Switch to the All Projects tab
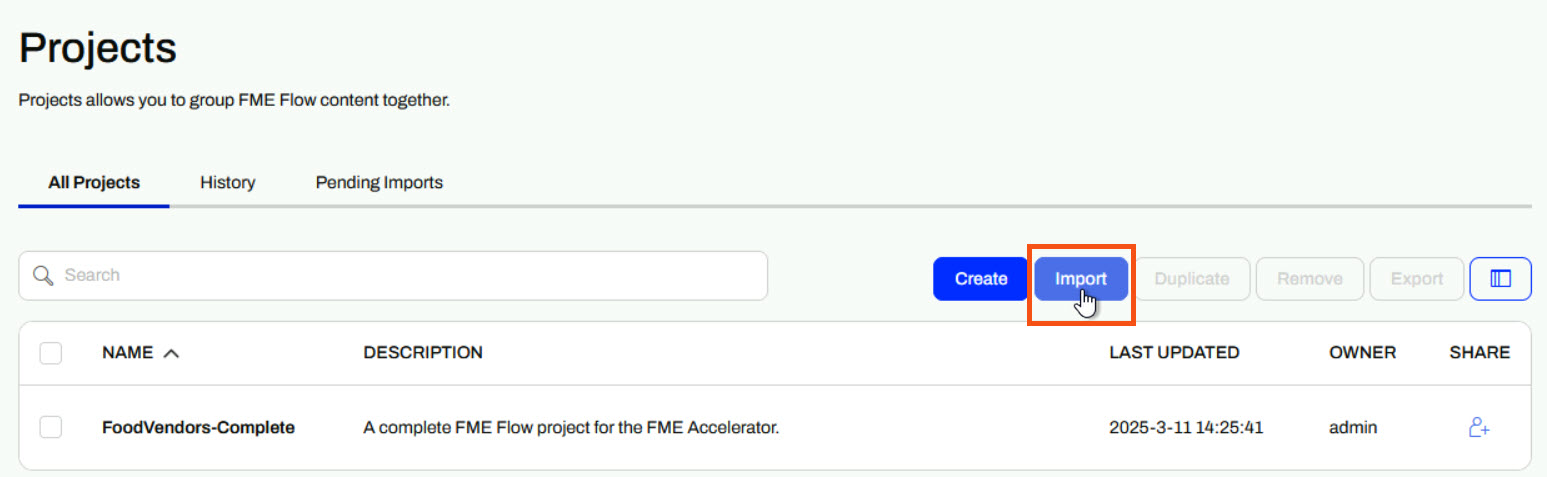 [94, 183]
